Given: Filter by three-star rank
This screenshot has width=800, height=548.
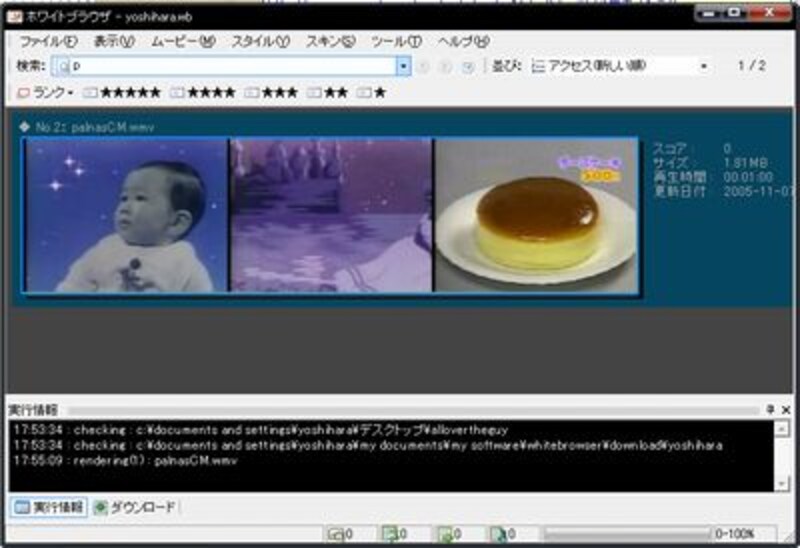Looking at the screenshot, I should [x=271, y=93].
